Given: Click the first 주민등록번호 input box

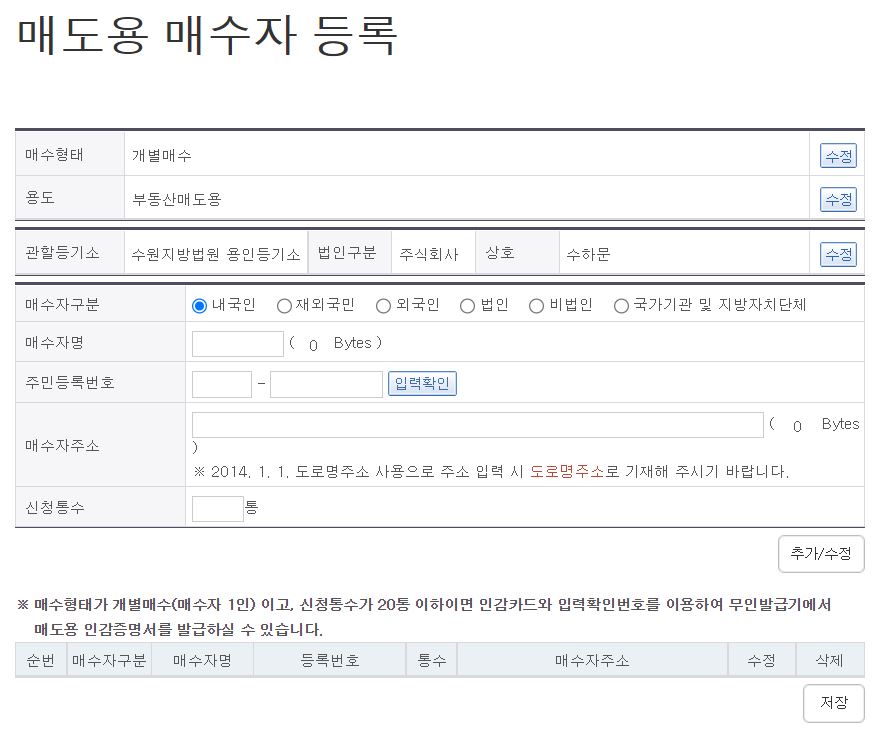Looking at the screenshot, I should coord(221,383).
